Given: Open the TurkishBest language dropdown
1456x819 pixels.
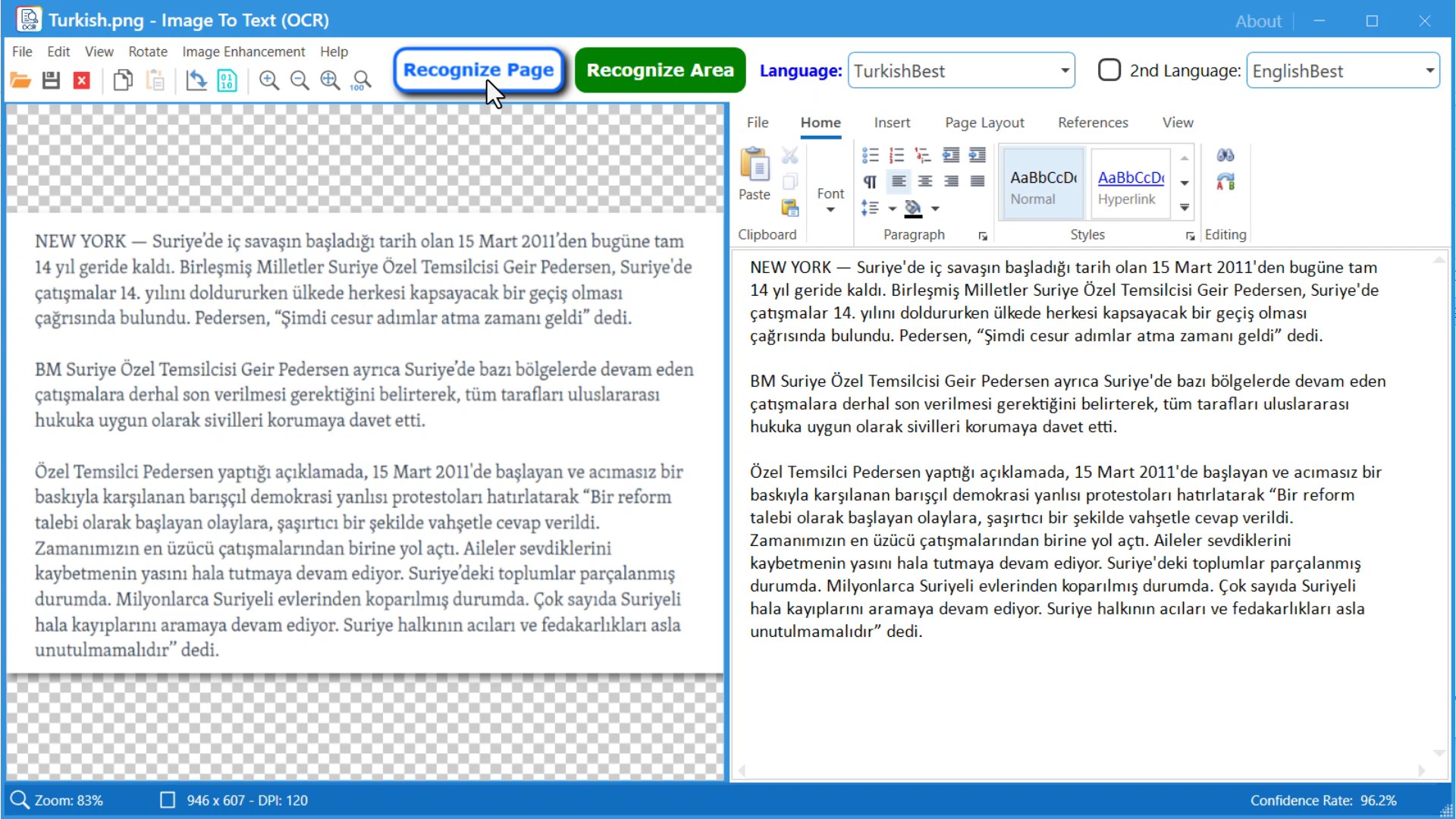Looking at the screenshot, I should (x=1065, y=71).
